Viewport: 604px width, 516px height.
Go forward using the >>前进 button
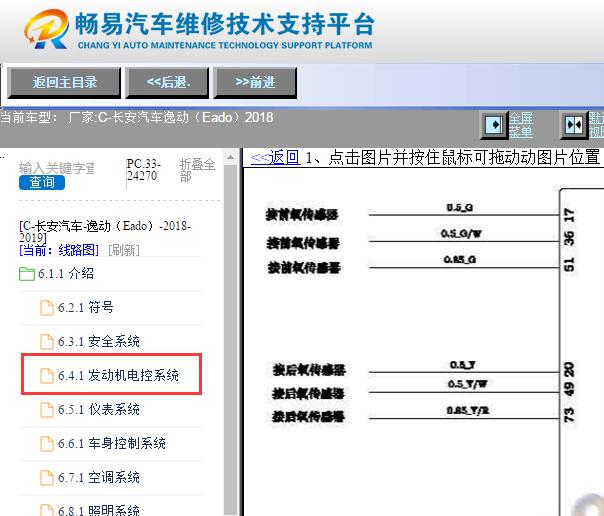click(255, 82)
